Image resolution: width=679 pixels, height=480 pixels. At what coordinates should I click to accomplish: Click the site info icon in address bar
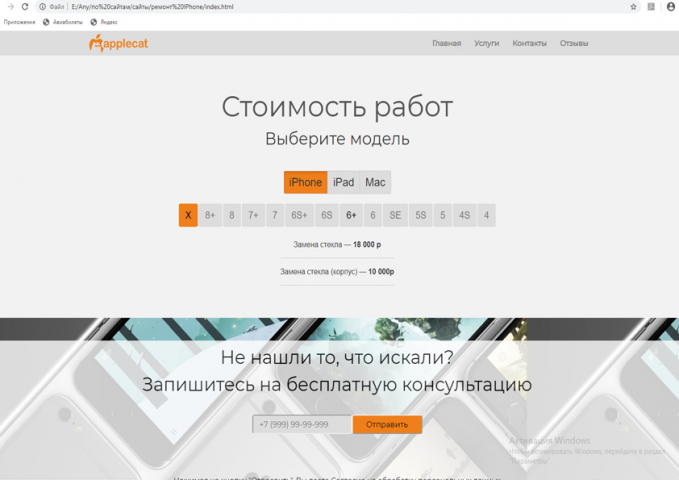tap(42, 6)
